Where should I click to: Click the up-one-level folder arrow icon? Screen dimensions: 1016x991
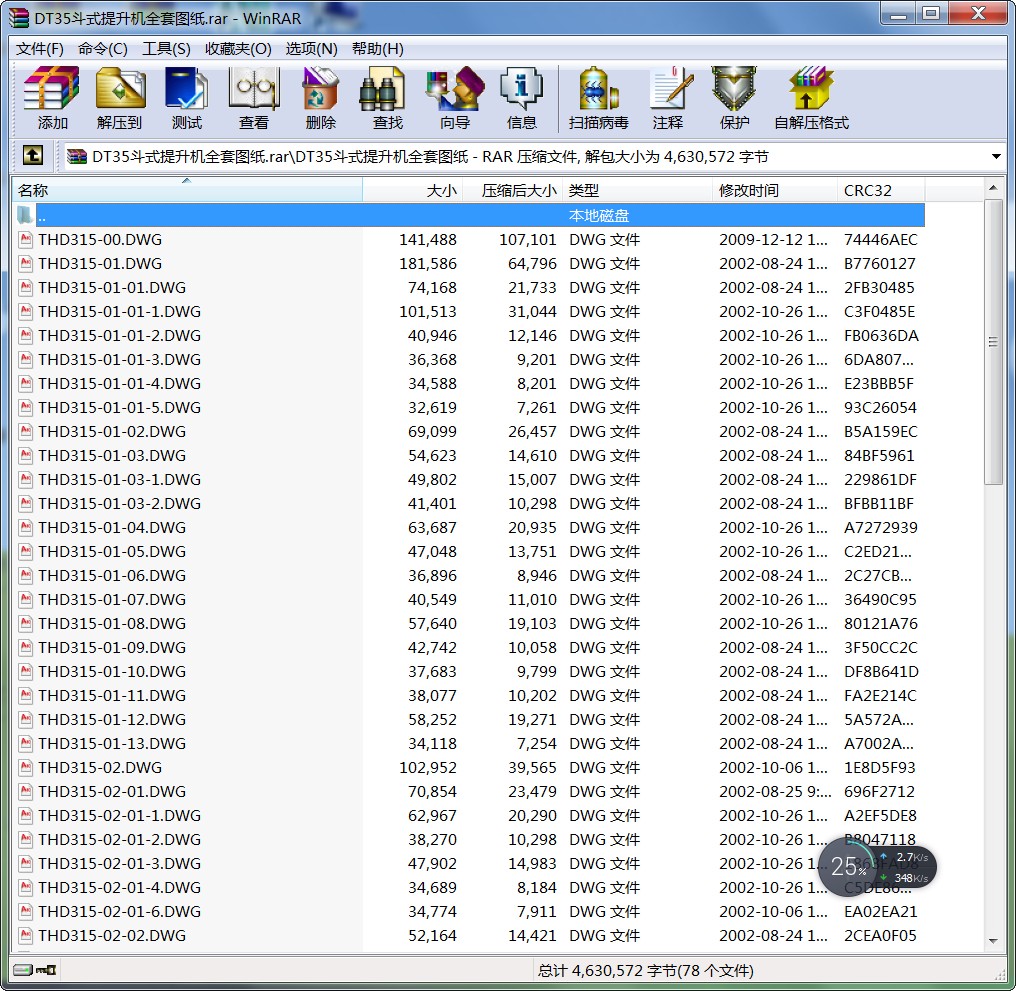click(33, 156)
